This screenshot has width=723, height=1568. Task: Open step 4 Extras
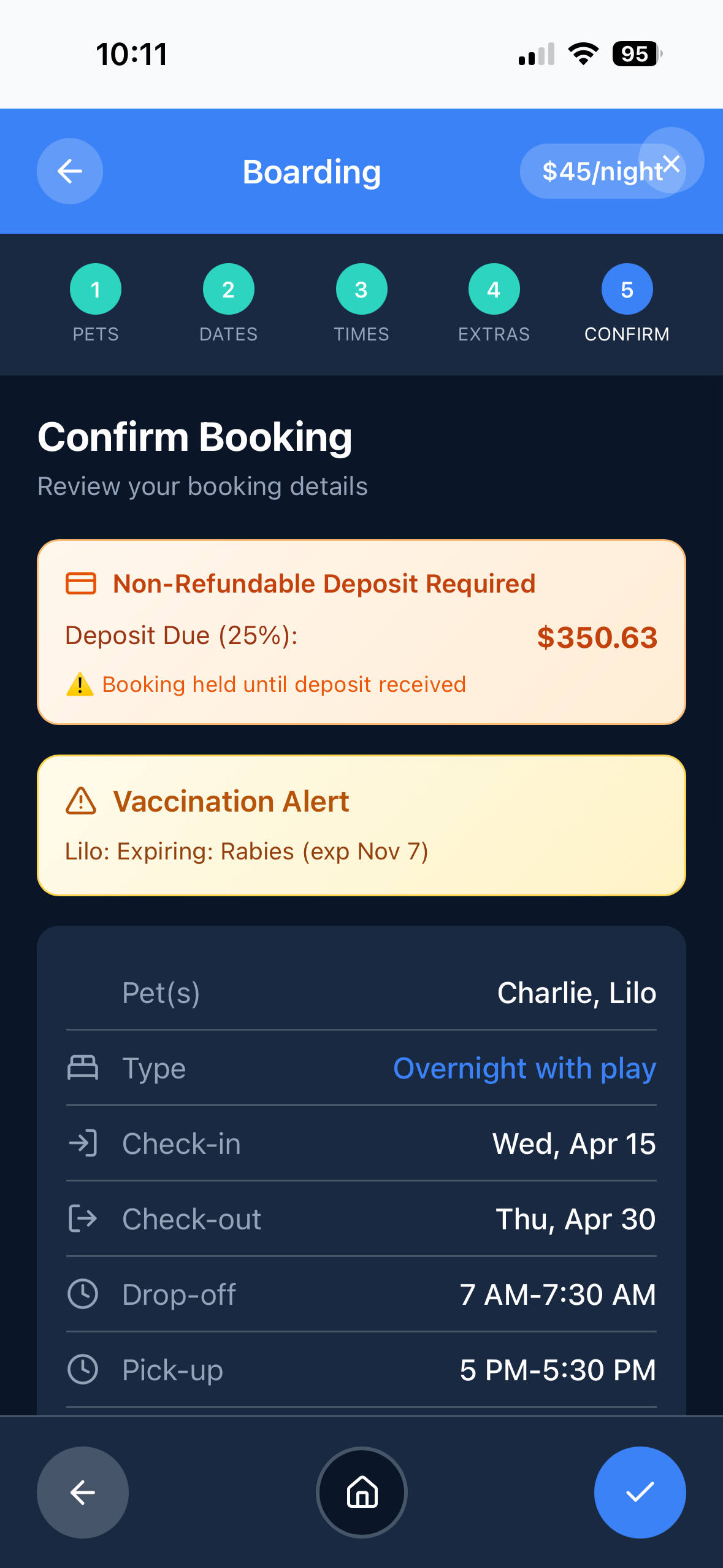click(494, 290)
